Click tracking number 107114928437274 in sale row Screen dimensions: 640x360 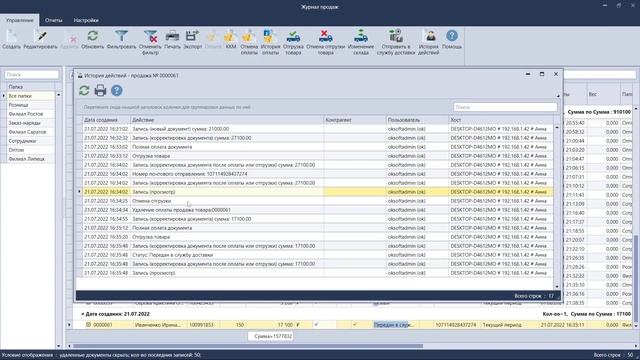coord(456,325)
